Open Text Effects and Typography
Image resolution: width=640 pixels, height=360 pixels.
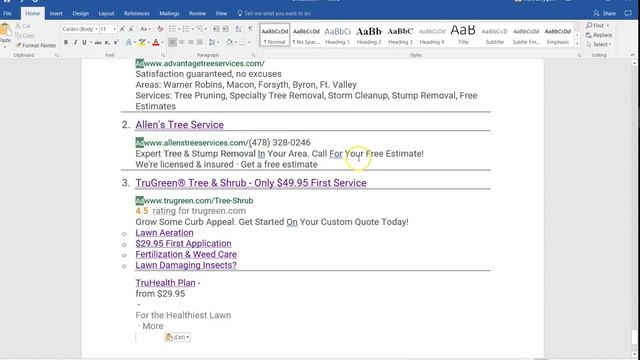[129, 42]
